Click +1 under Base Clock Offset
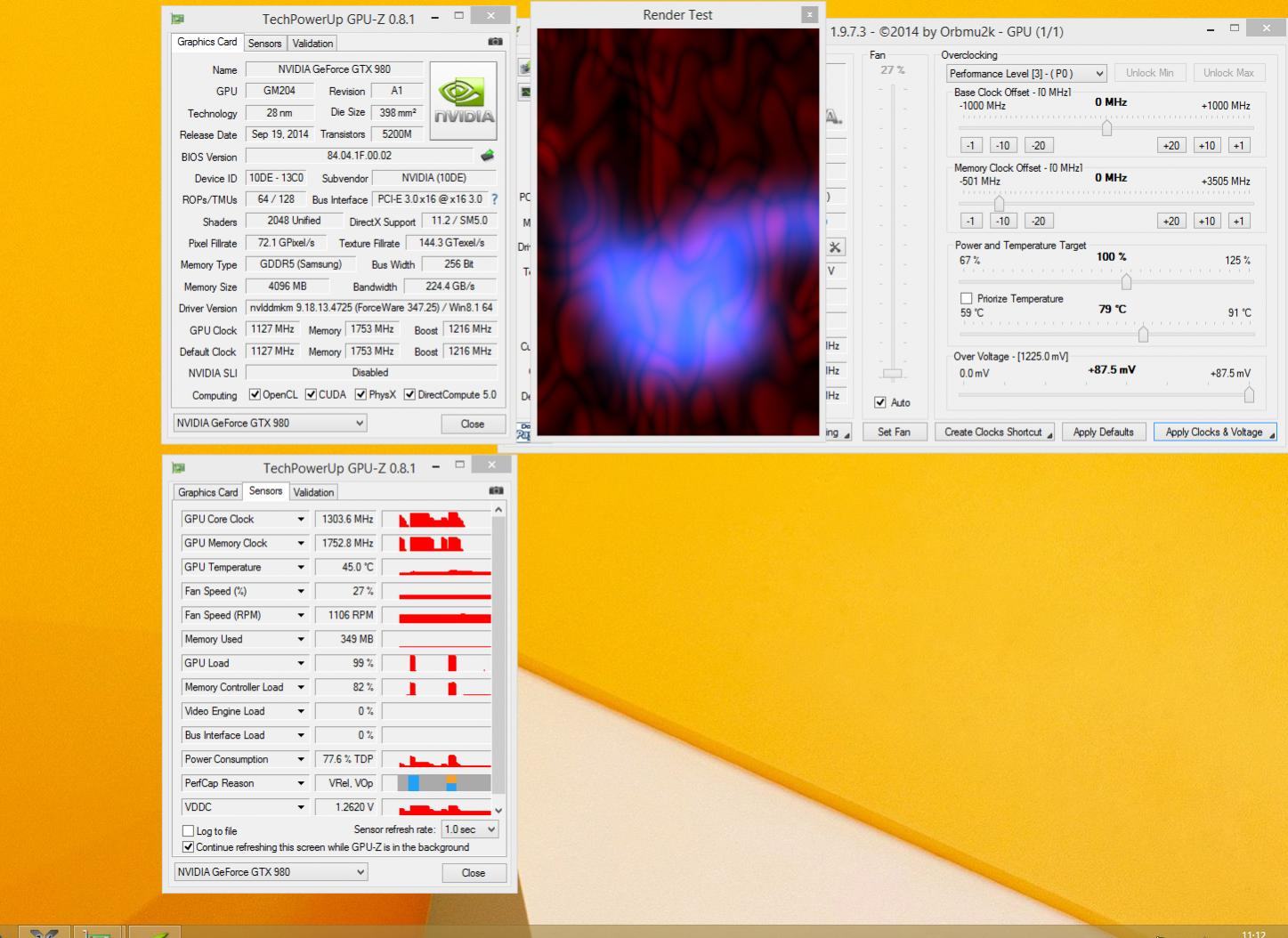Viewport: 1288px width, 938px height. pos(1238,145)
